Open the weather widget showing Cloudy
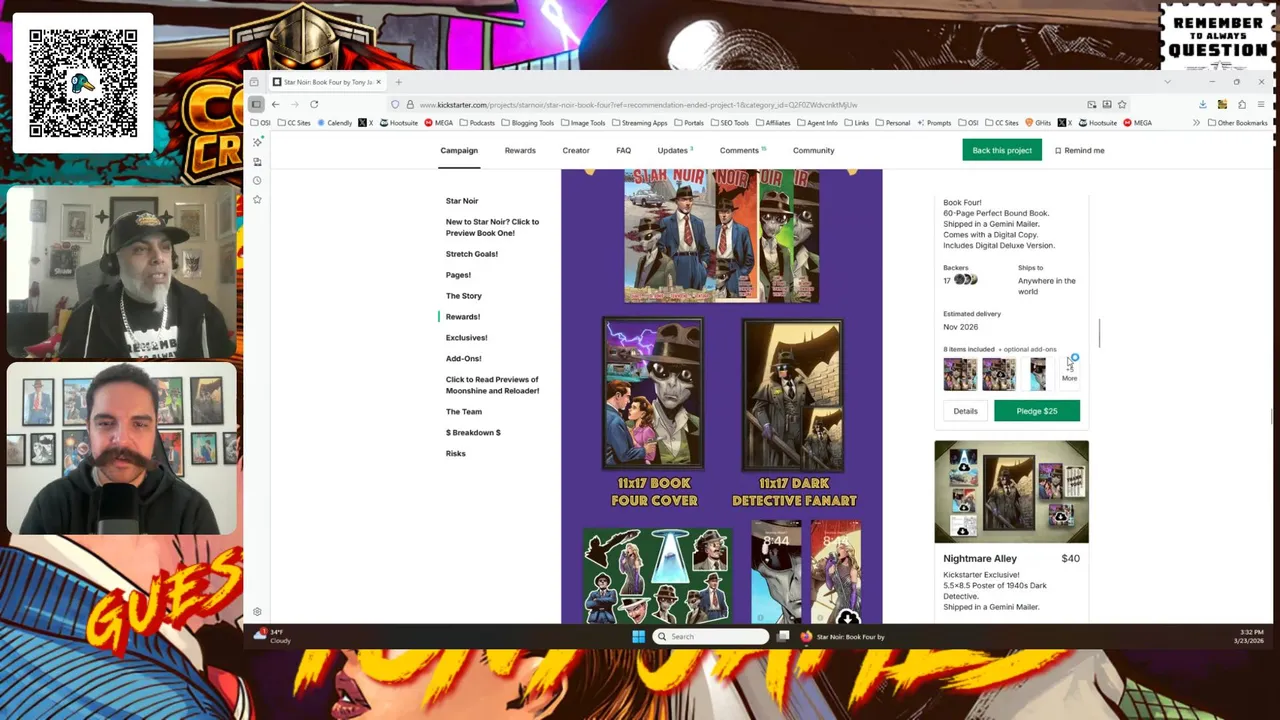This screenshot has height=720, width=1280. pyautogui.click(x=272, y=636)
